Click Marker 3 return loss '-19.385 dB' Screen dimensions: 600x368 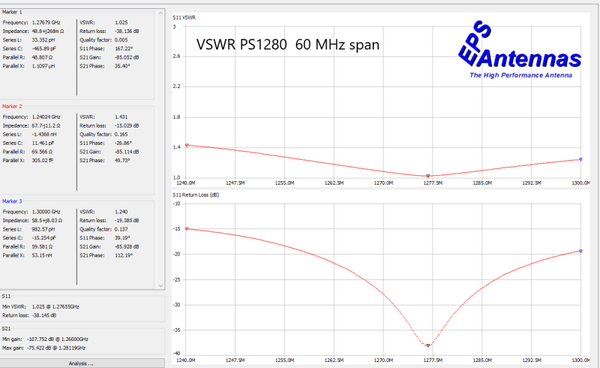point(127,221)
